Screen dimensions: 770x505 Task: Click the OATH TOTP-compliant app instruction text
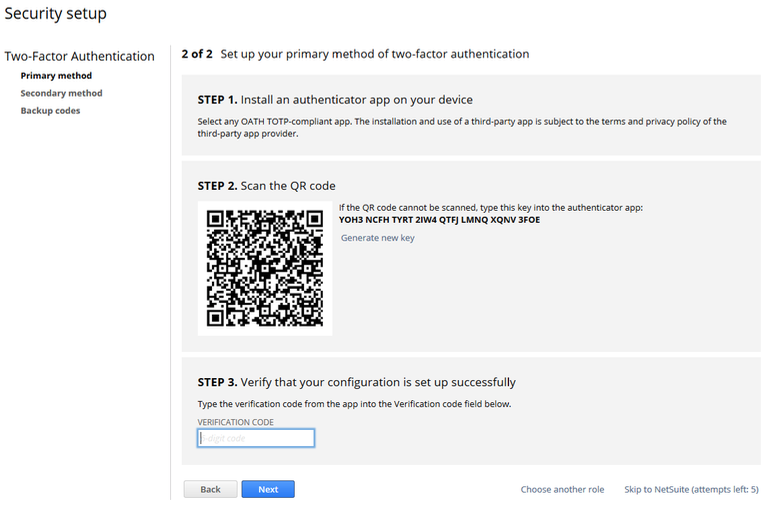461,127
